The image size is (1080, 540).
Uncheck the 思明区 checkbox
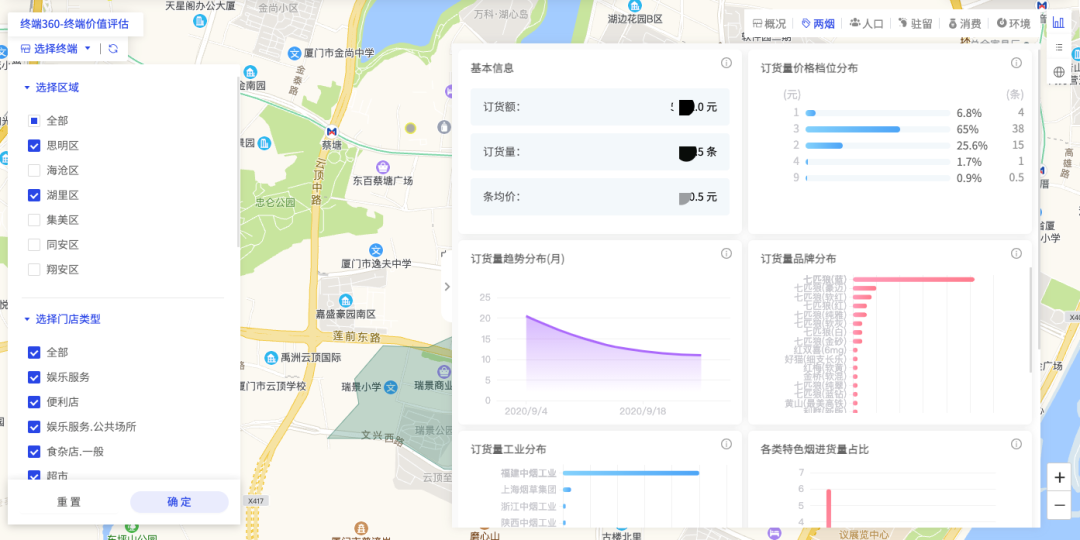pyautogui.click(x=34, y=146)
